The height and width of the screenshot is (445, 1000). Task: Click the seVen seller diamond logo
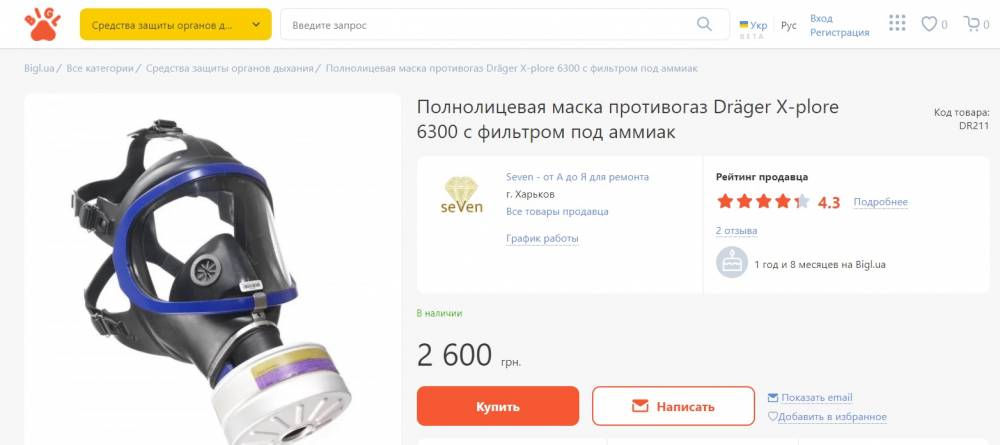pos(461,194)
